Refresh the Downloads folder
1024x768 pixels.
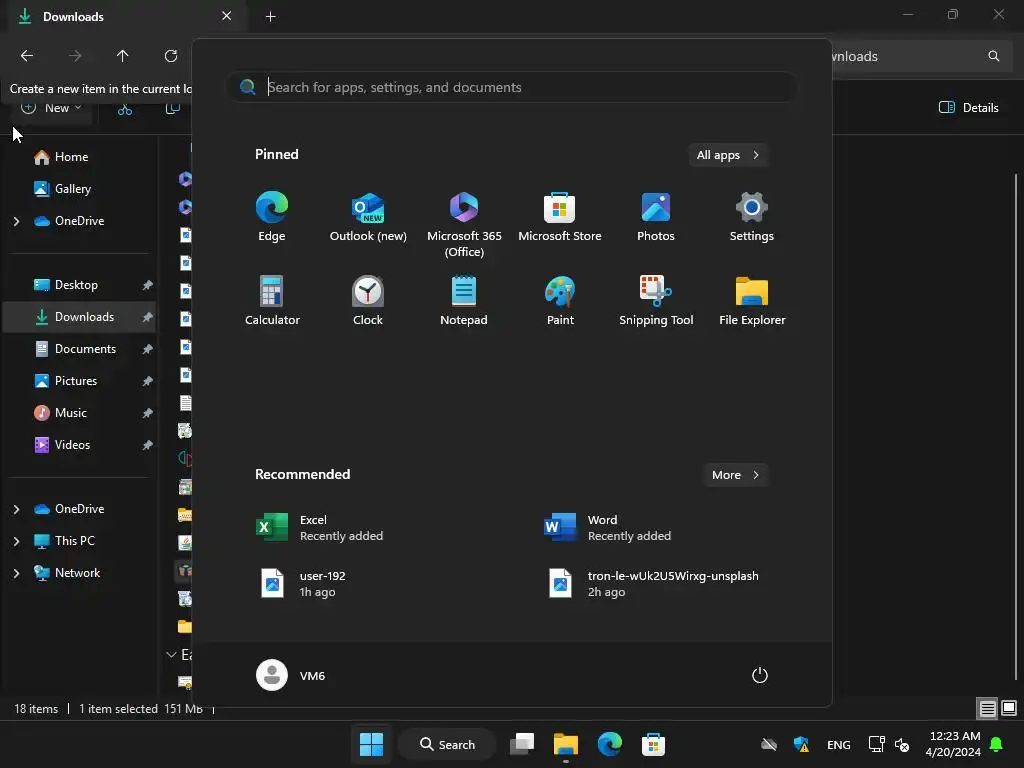tap(171, 56)
